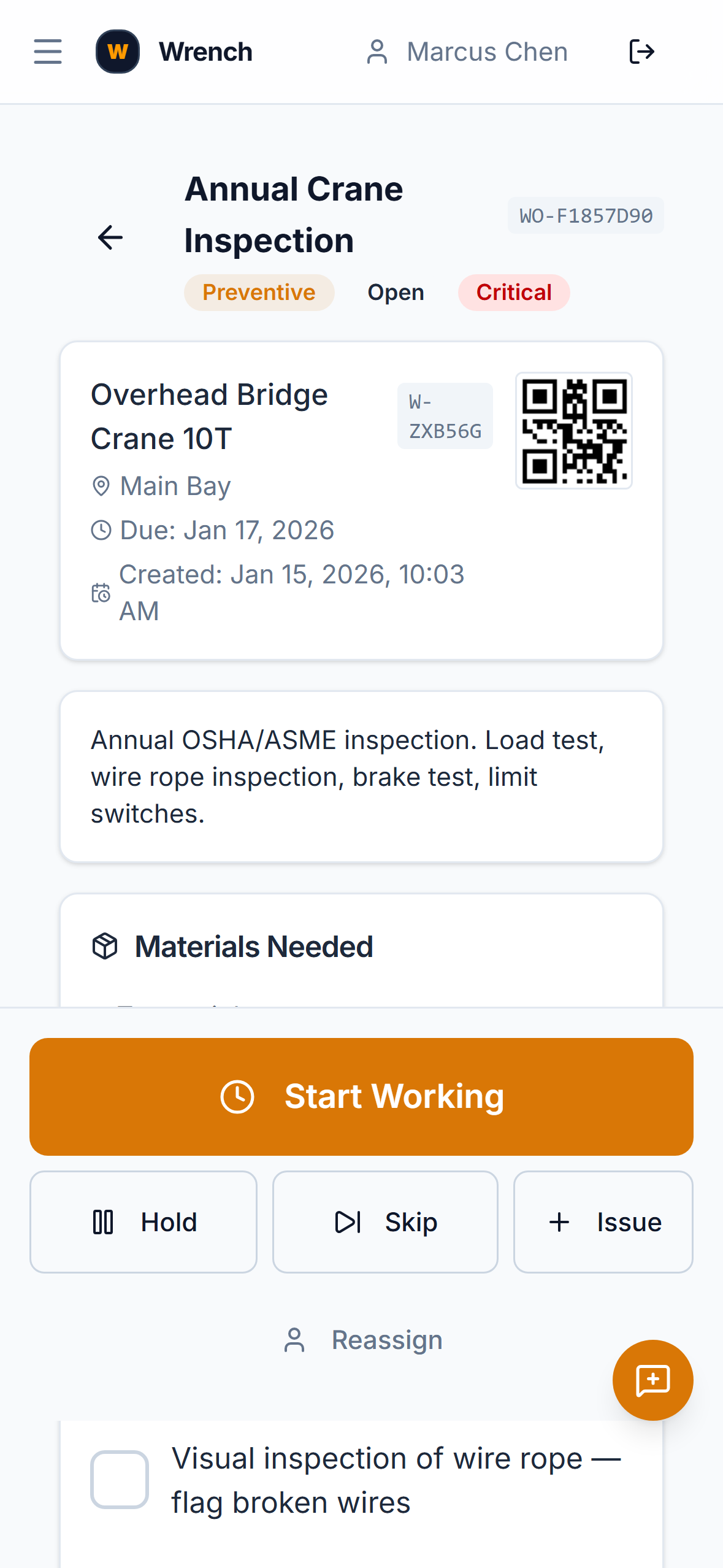Viewport: 723px width, 1568px height.
Task: Put the work order on Hold
Action: pos(143,1221)
